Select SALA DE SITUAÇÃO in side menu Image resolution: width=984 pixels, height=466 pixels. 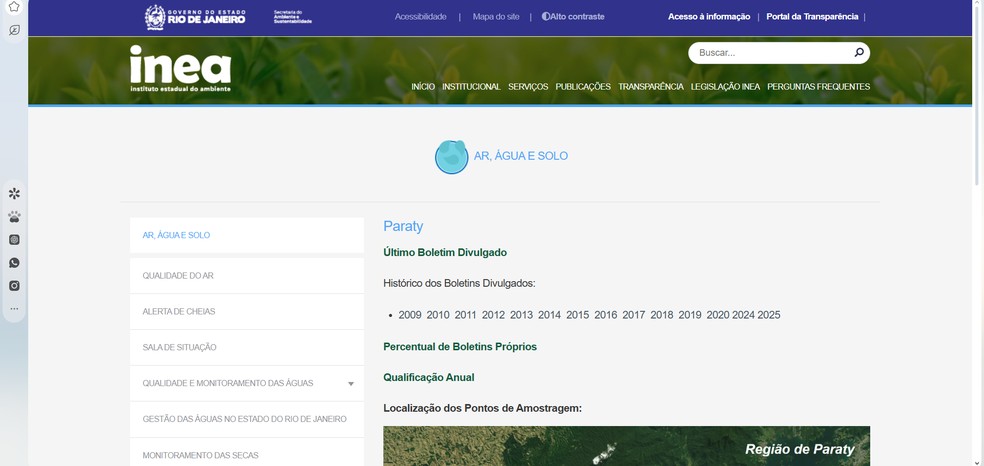coord(247,347)
